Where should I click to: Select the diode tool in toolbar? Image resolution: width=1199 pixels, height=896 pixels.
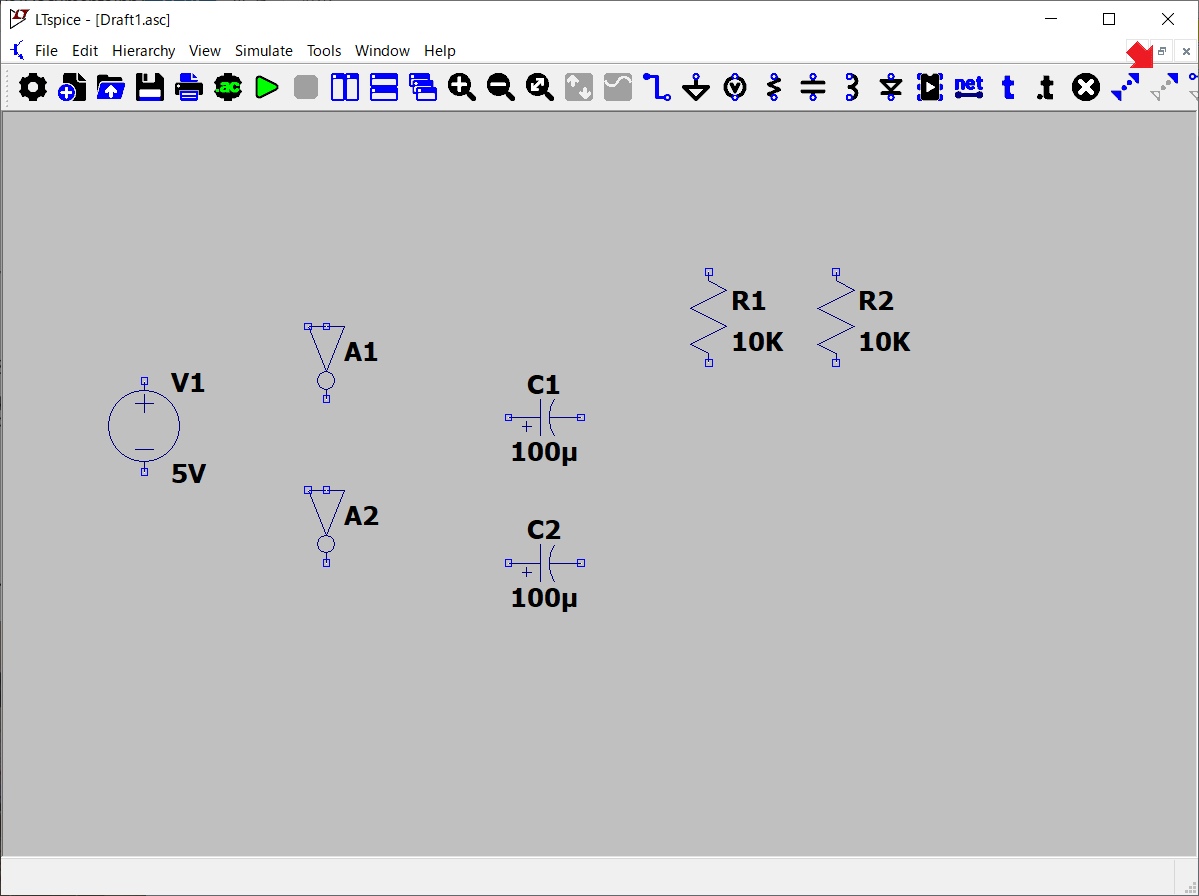point(891,88)
